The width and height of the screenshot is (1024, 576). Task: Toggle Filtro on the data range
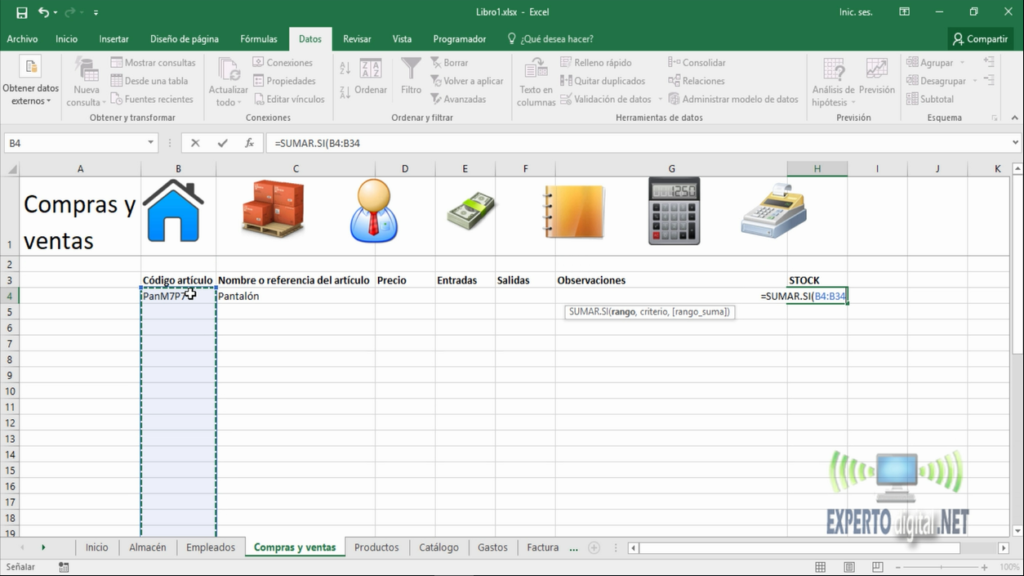pos(411,80)
